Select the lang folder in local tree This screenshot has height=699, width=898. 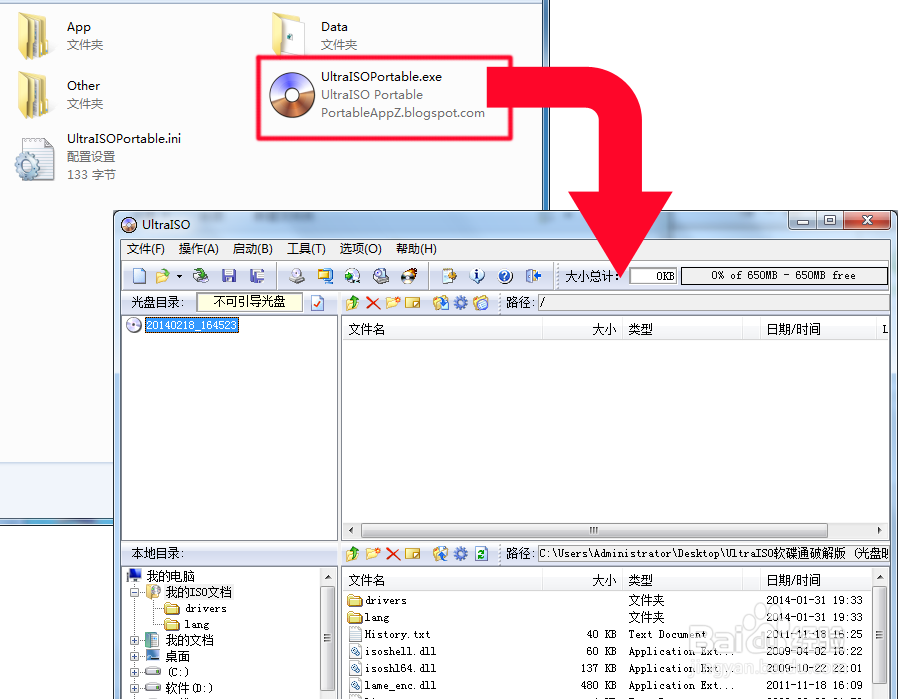(x=196, y=625)
